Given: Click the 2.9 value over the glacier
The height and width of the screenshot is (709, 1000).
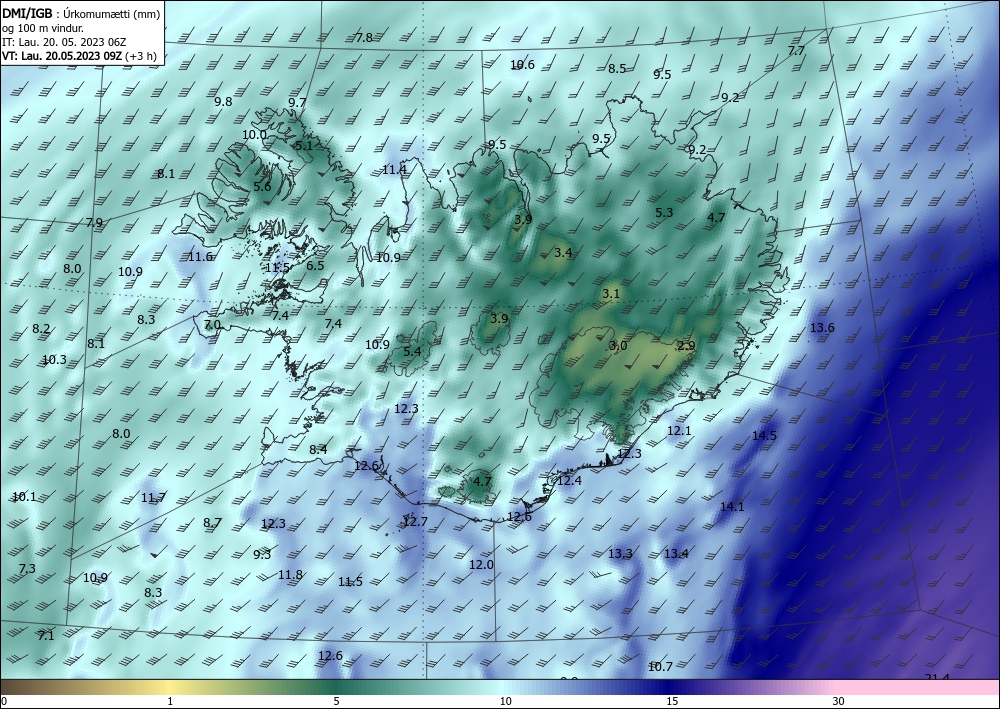Looking at the screenshot, I should coord(686,346).
